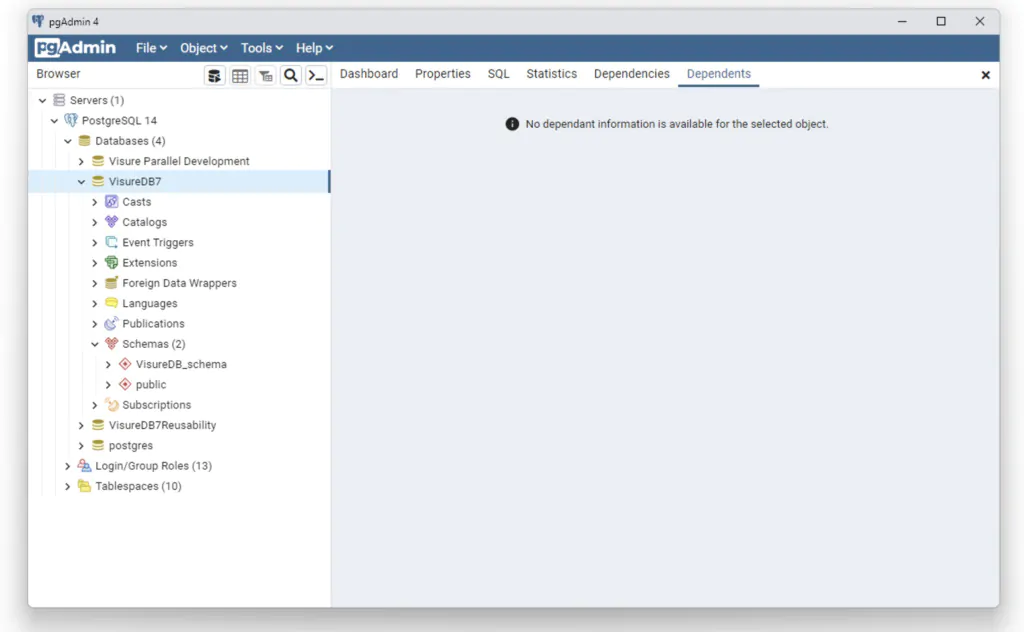Image resolution: width=1024 pixels, height=632 pixels.
Task: Select the postgres database label
Action: (131, 445)
